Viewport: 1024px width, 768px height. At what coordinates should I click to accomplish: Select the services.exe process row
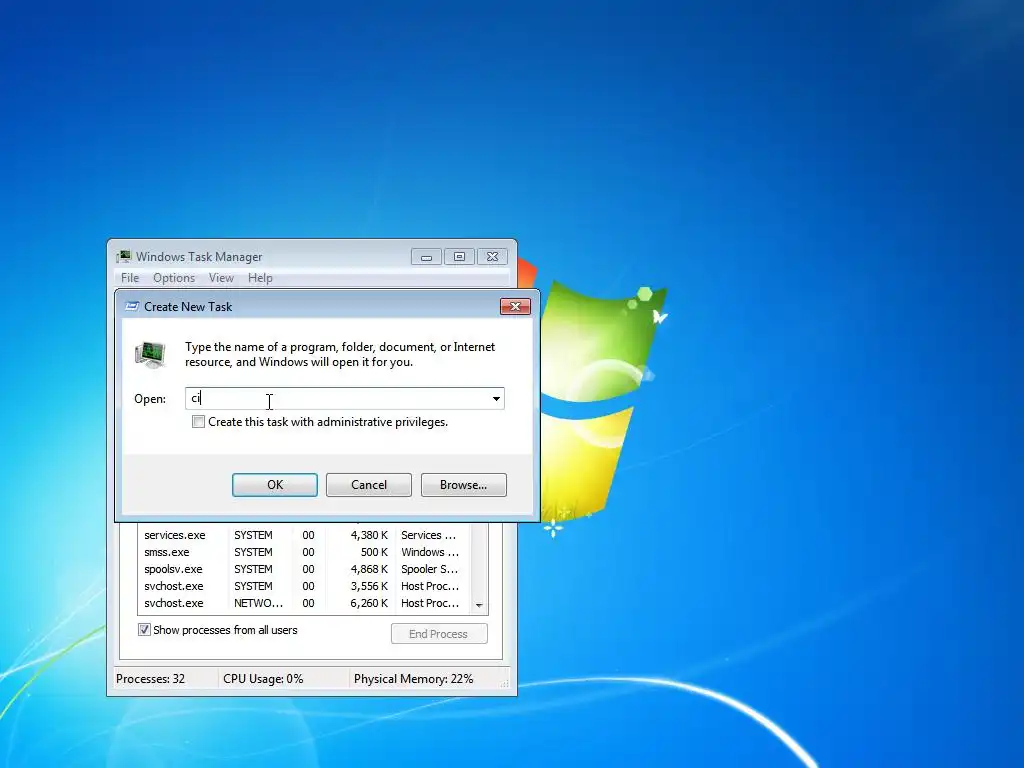(304, 535)
